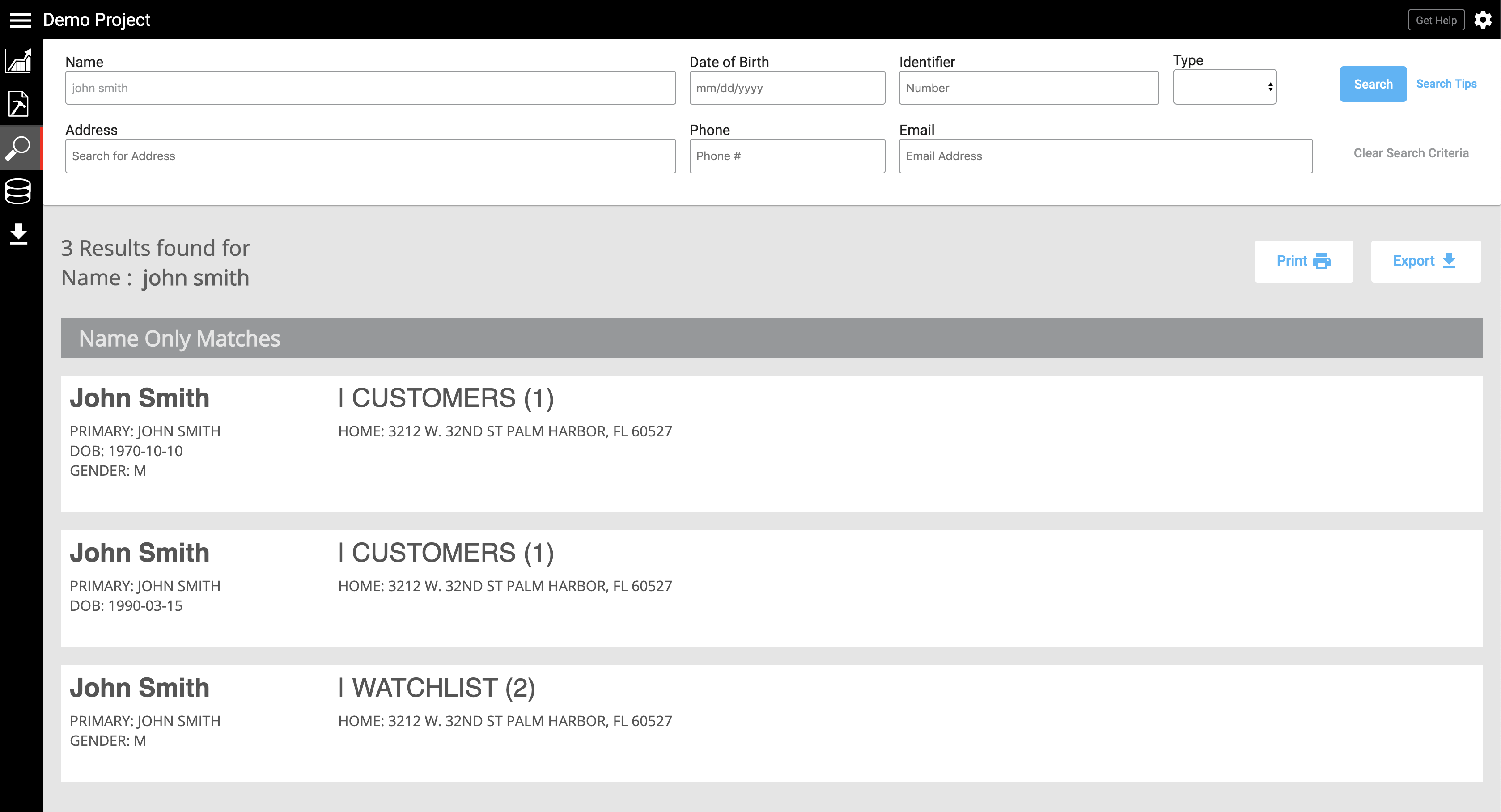This screenshot has height=812, width=1501.
Task: Open the John Smith WATCHLIST (2) result
Action: pos(140,688)
